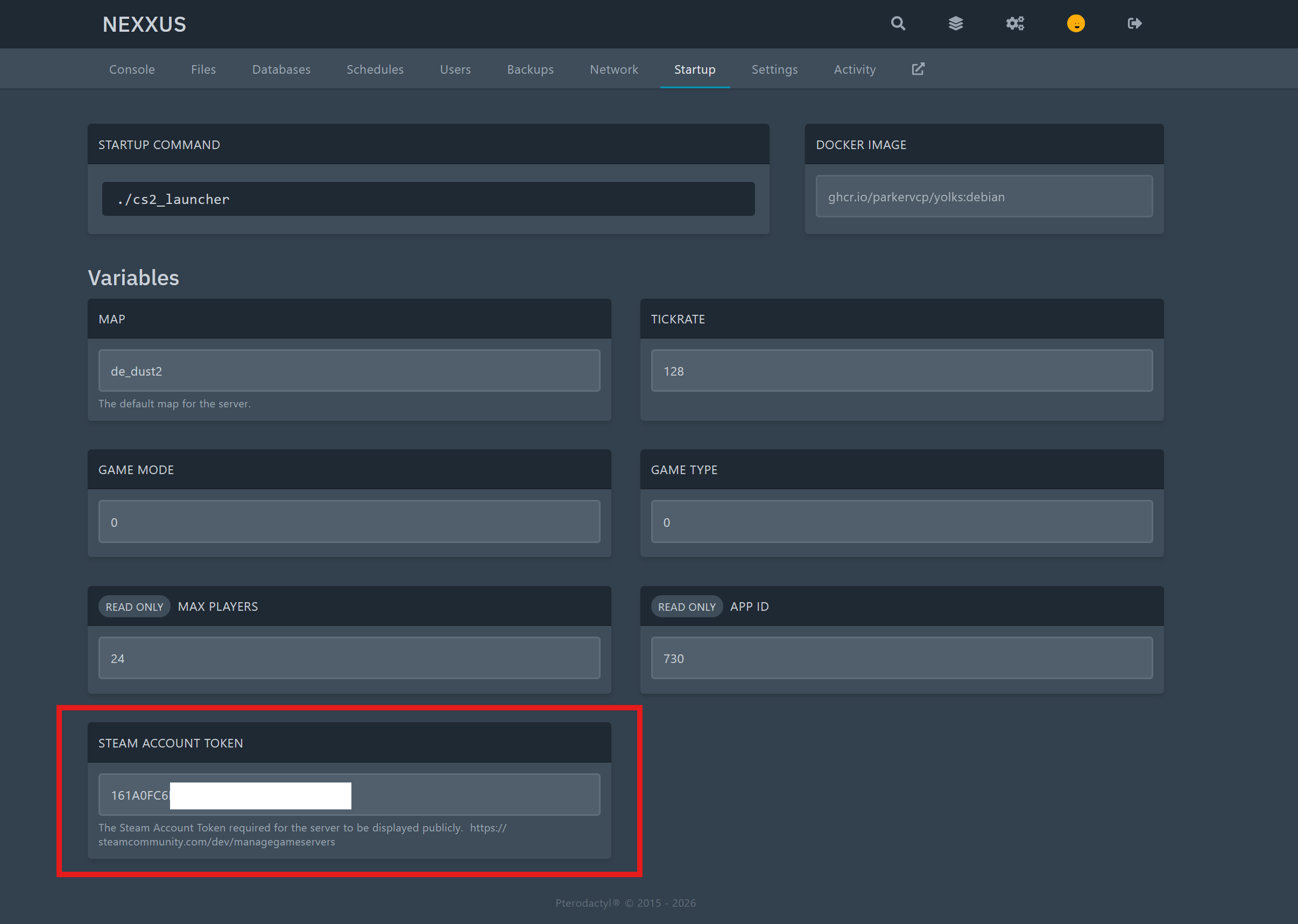Click the MAX PLAYERS field showing 24
The height and width of the screenshot is (924, 1298).
349,658
